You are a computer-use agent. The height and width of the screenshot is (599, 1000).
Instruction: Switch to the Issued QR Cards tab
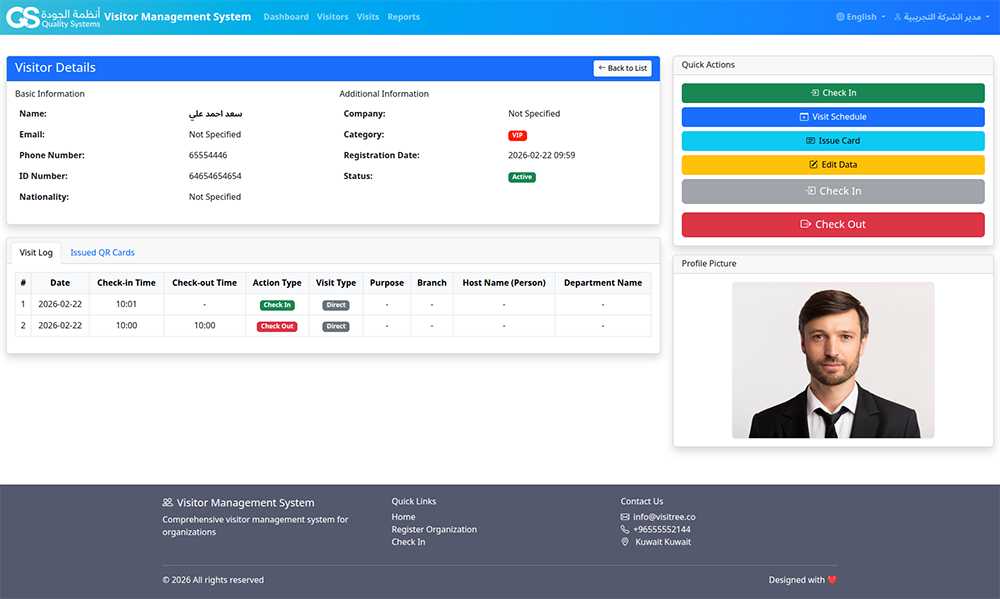101,252
